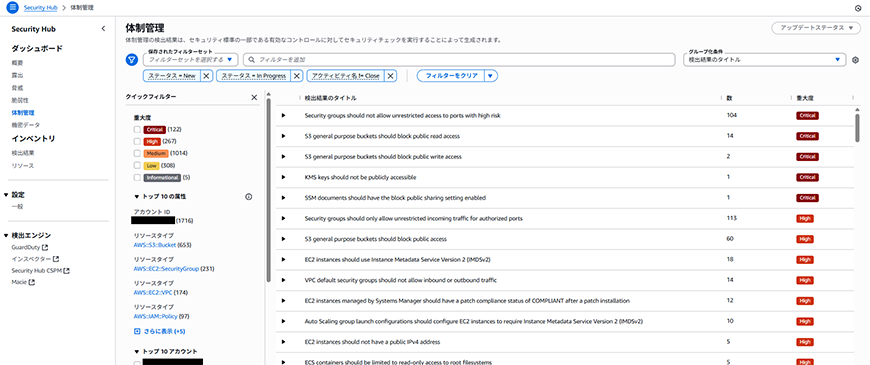Open 検出結果 under インベントリ

(x=23, y=153)
